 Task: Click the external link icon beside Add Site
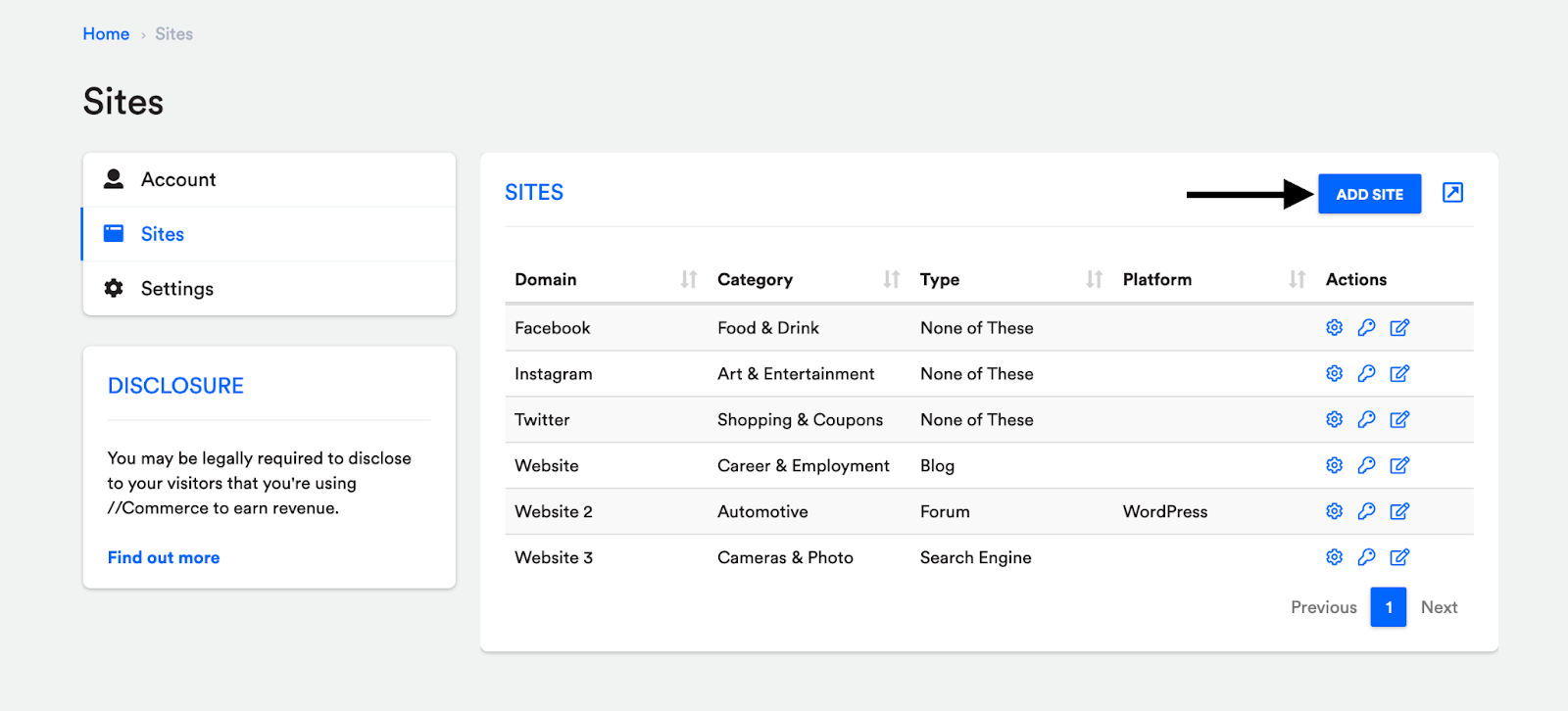1452,193
